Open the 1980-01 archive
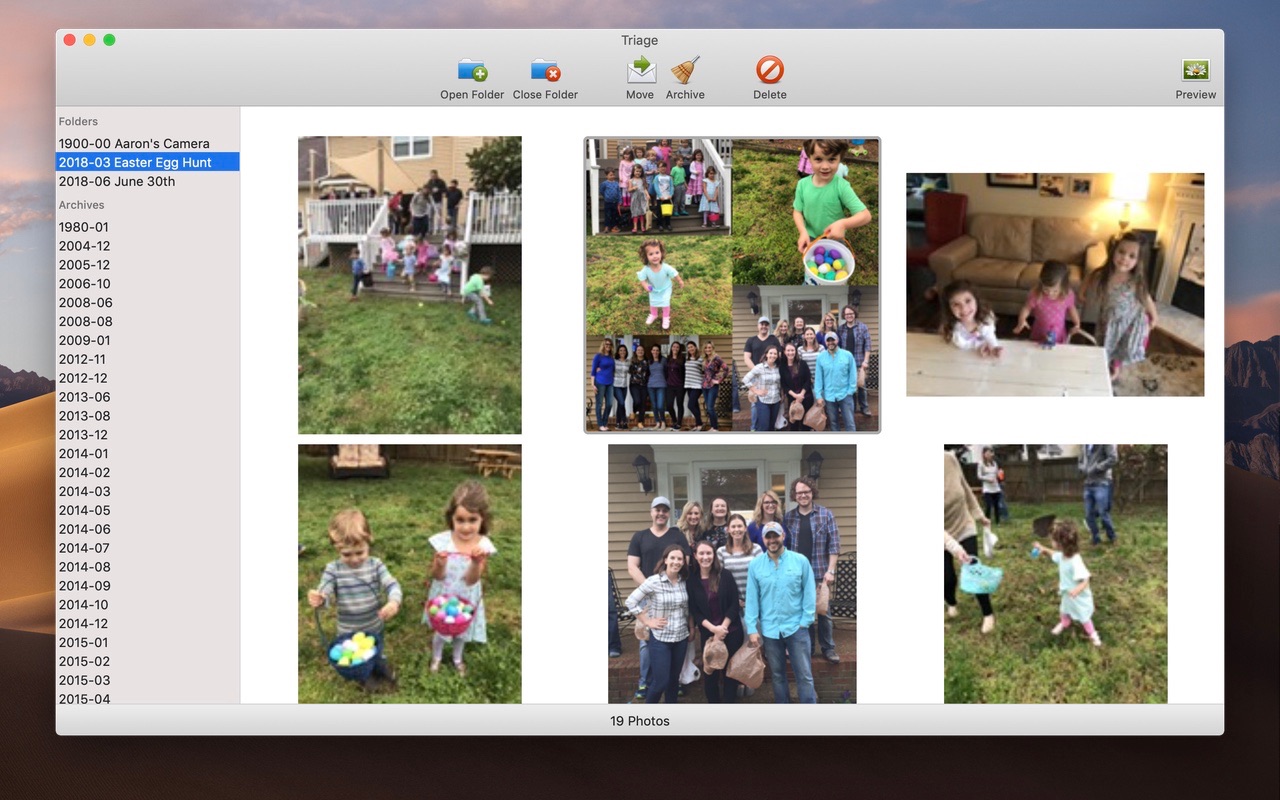The width and height of the screenshot is (1280, 800). pos(148,227)
